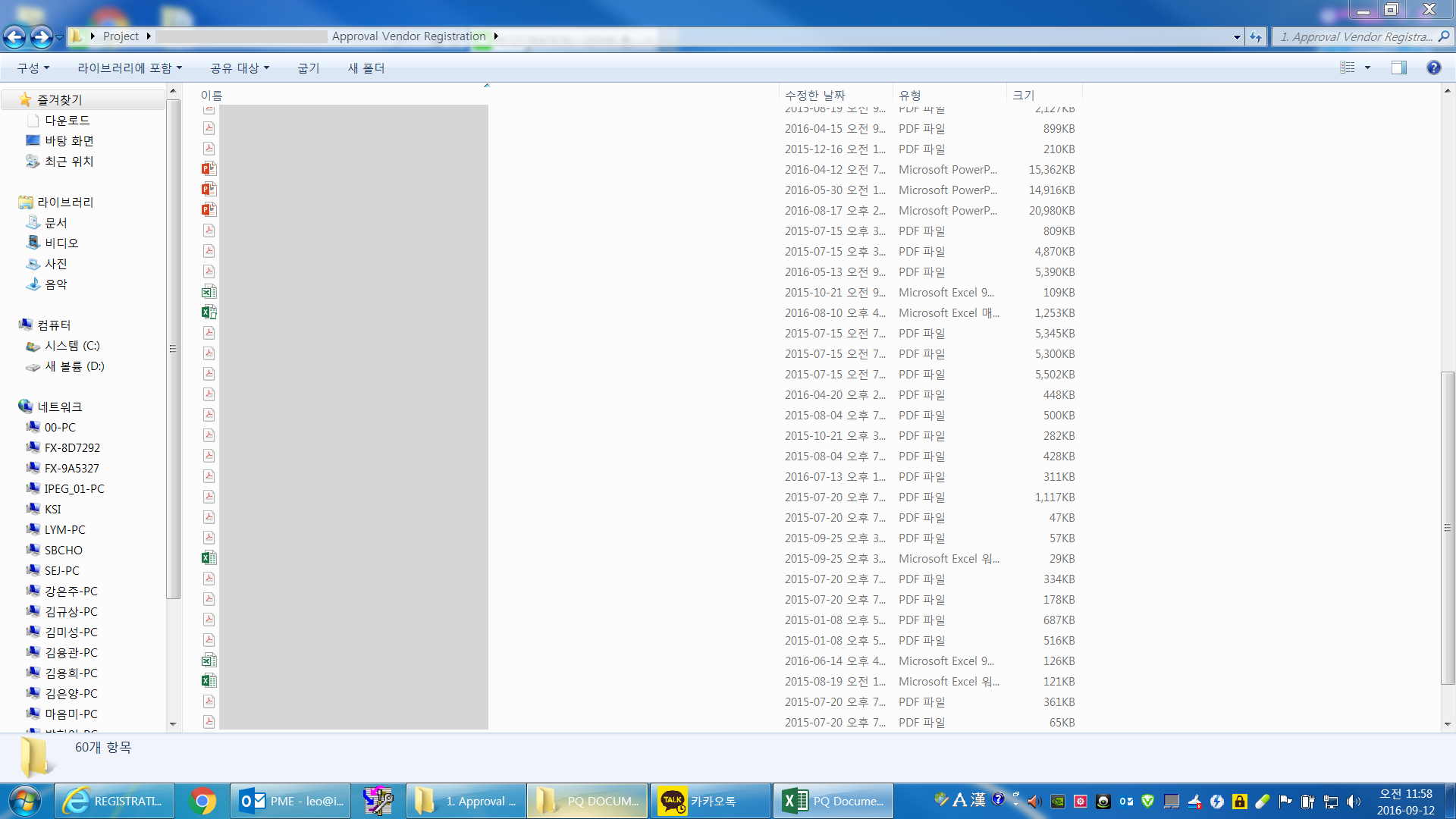Open the Help question mark icon
Viewport: 1456px width, 819px height.
[1433, 67]
